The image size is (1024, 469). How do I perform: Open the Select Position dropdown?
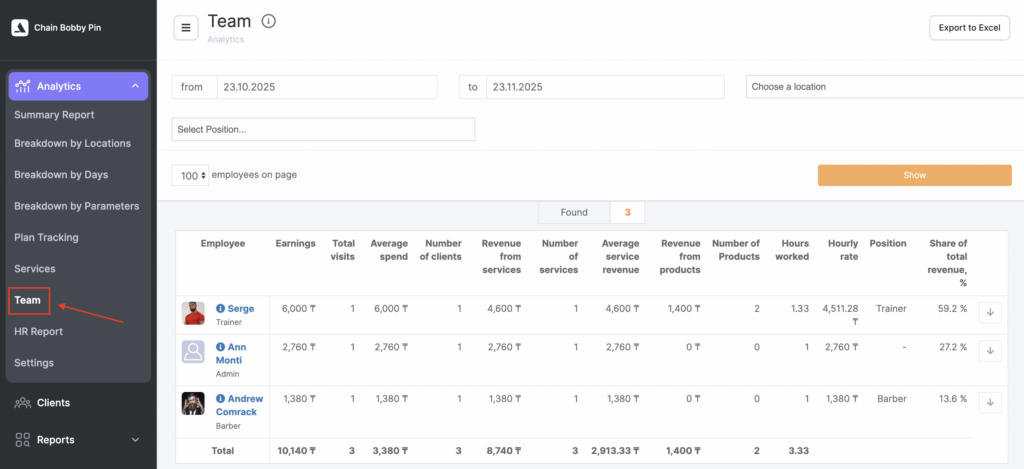[x=323, y=129]
